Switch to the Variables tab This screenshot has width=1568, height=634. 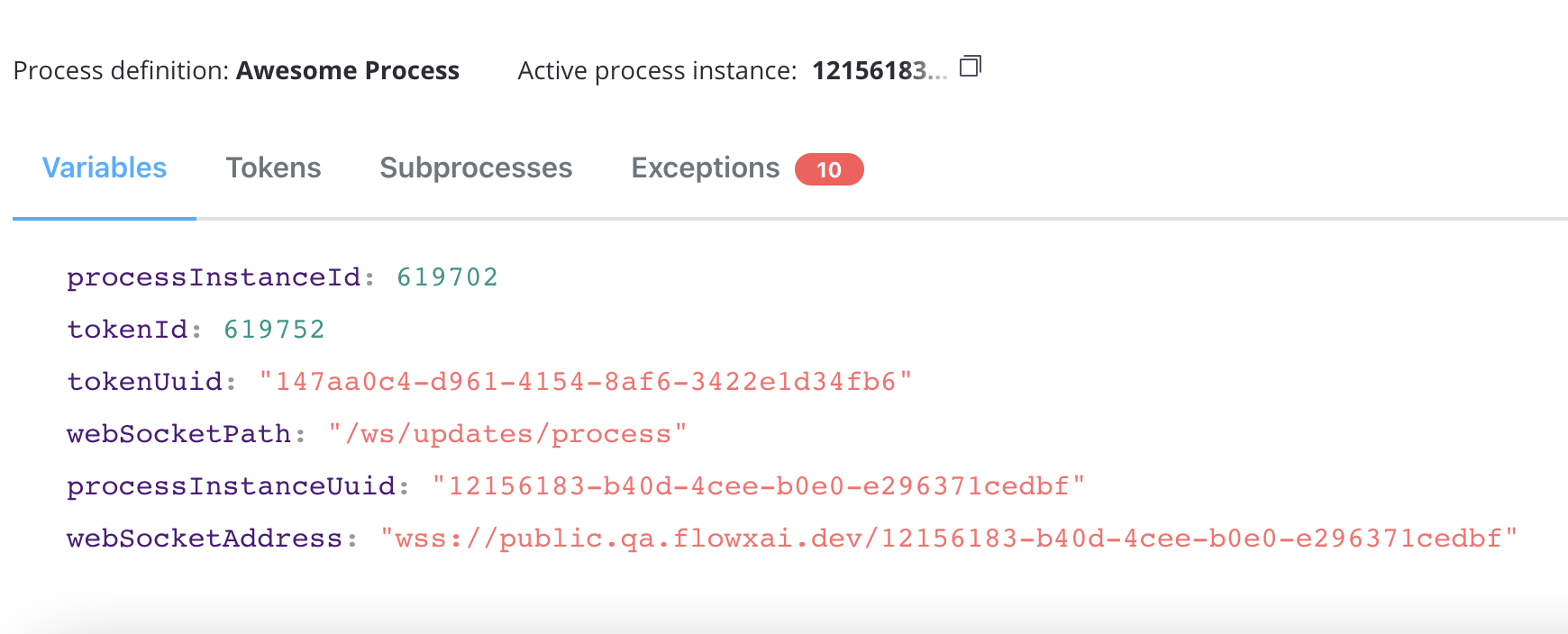pyautogui.click(x=105, y=168)
